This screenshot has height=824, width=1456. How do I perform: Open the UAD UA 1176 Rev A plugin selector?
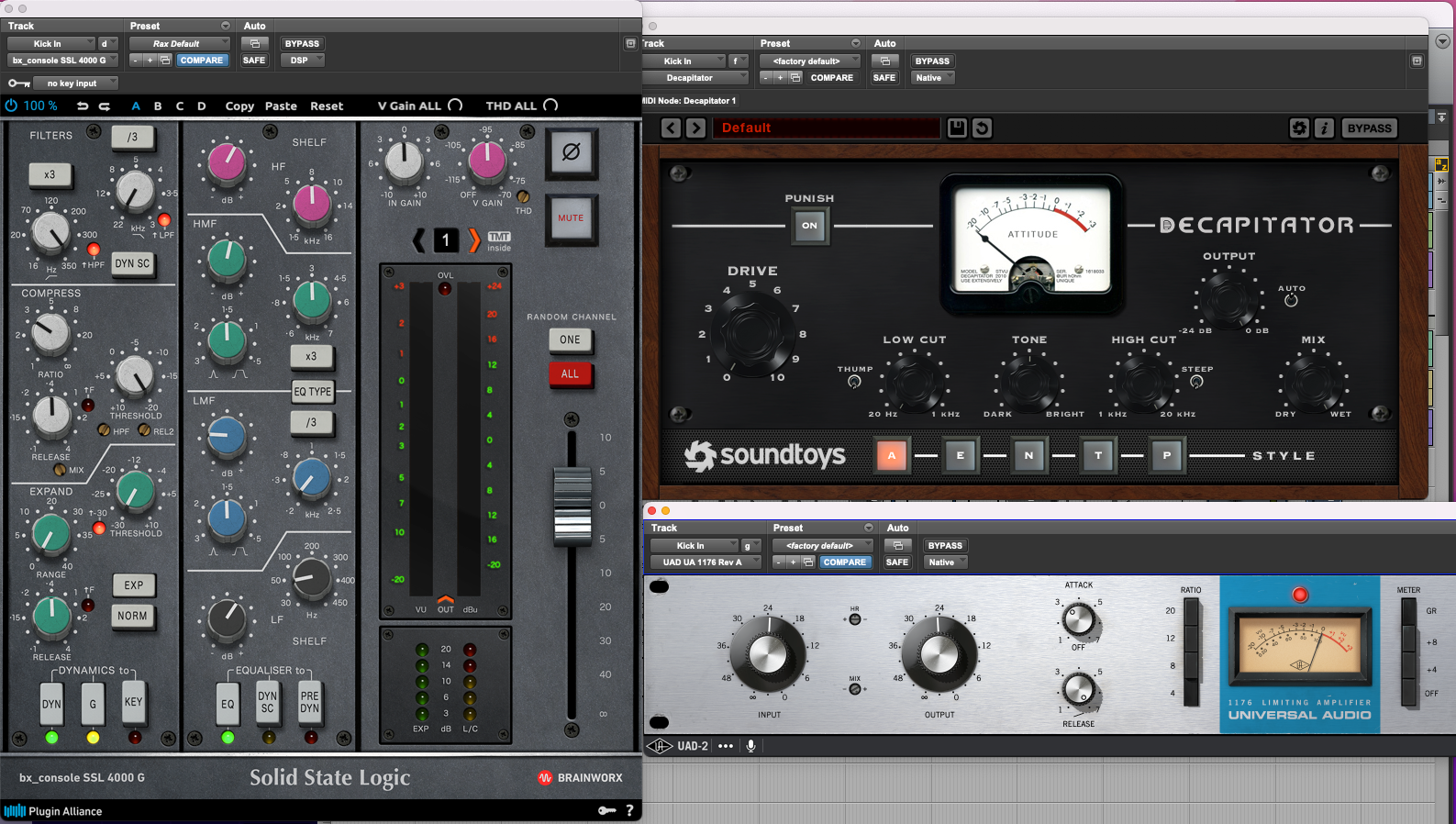[705, 562]
